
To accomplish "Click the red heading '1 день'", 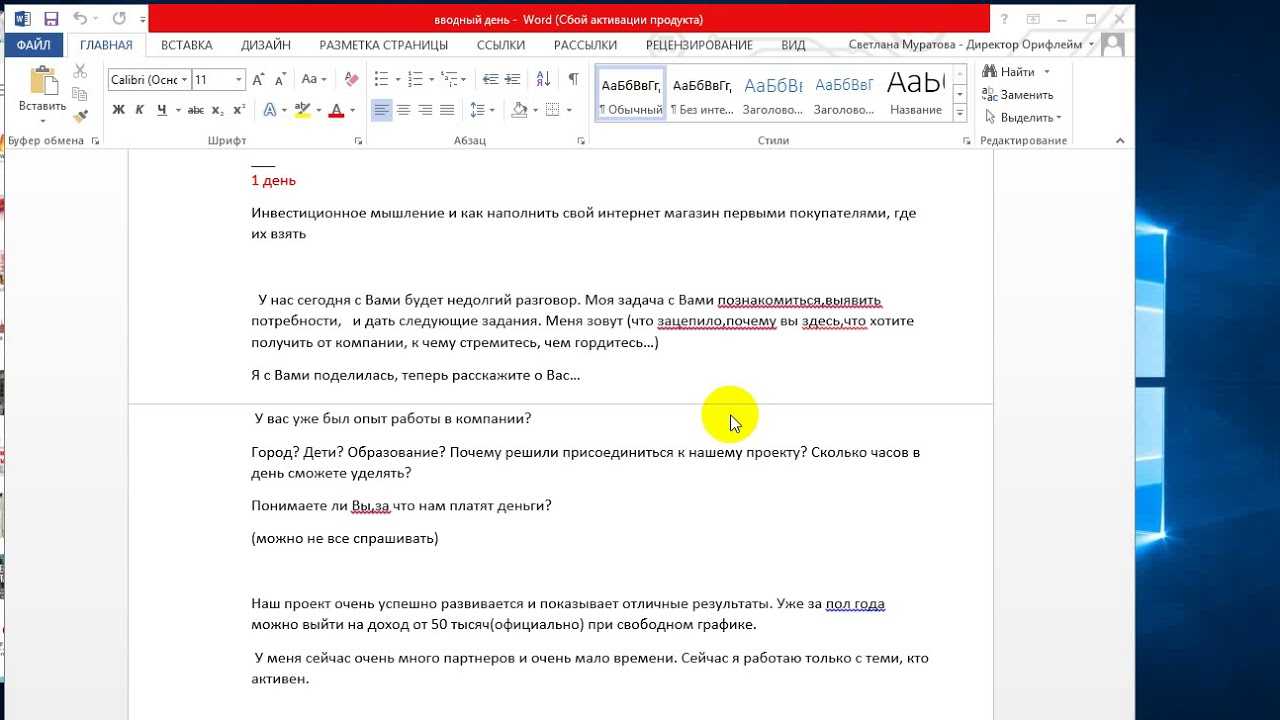I will click(273, 181).
